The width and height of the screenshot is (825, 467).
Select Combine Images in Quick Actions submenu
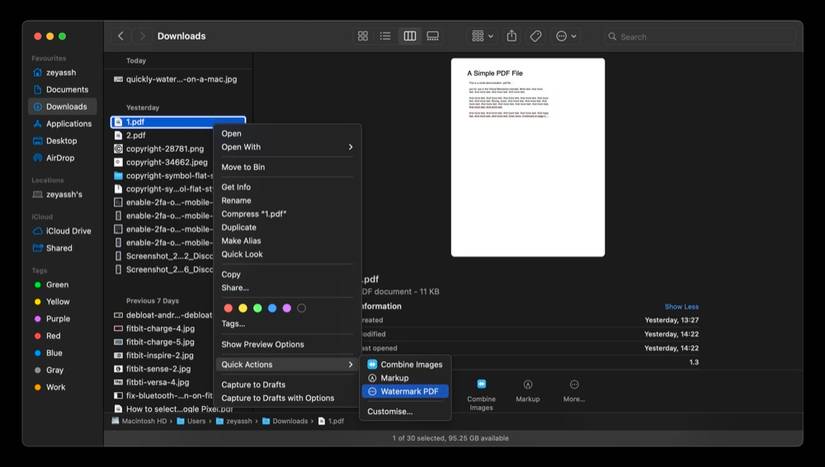coord(405,364)
